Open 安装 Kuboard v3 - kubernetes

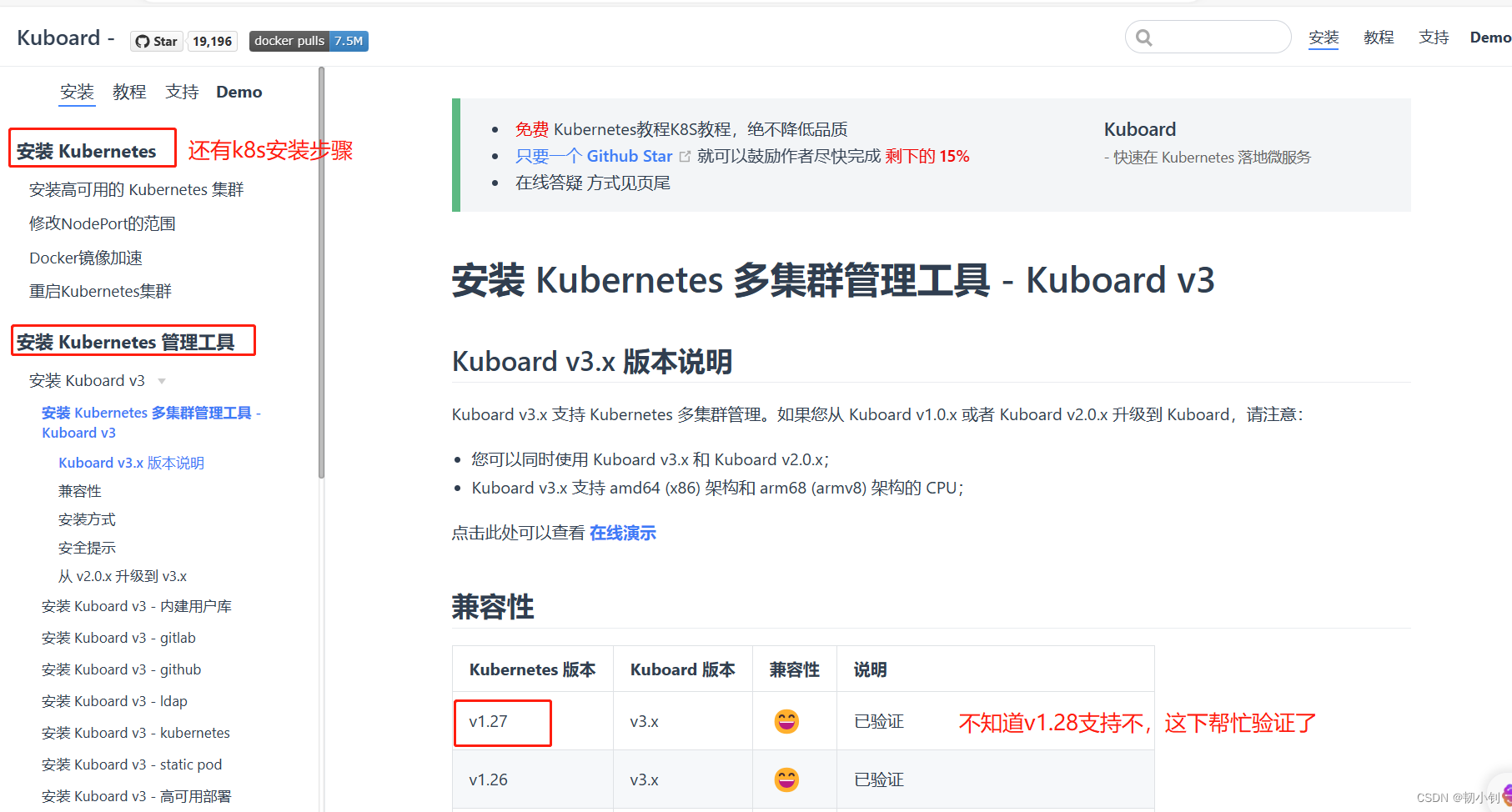(136, 733)
